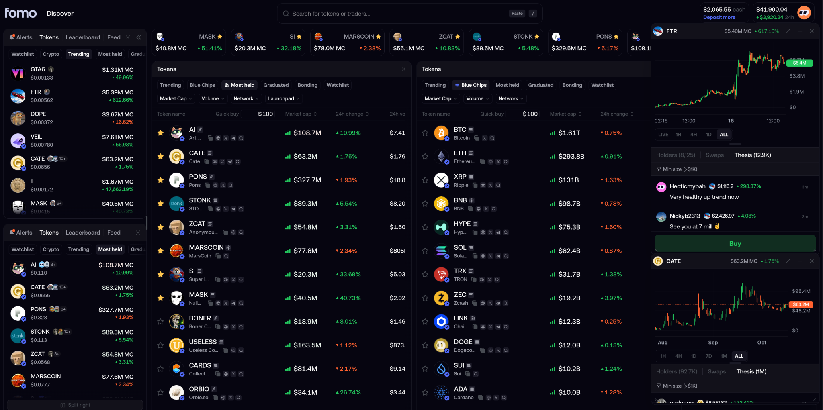Screen dimensions: 823x410
Task: Click the Deposit more link
Action: click(719, 17)
